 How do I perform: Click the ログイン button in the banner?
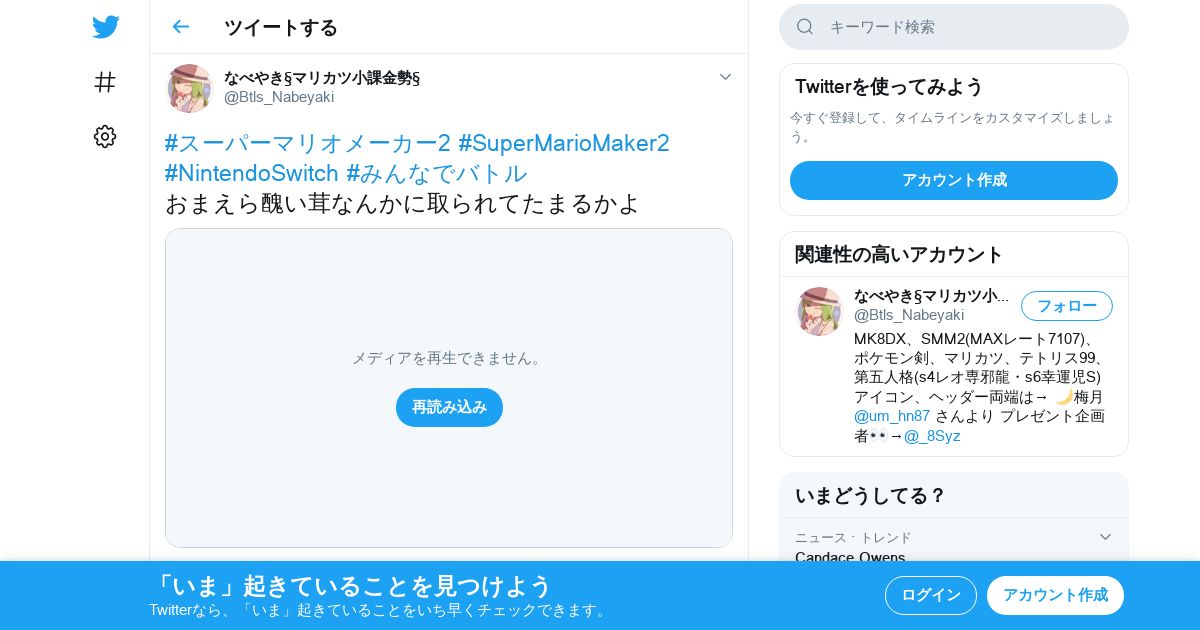tap(931, 595)
